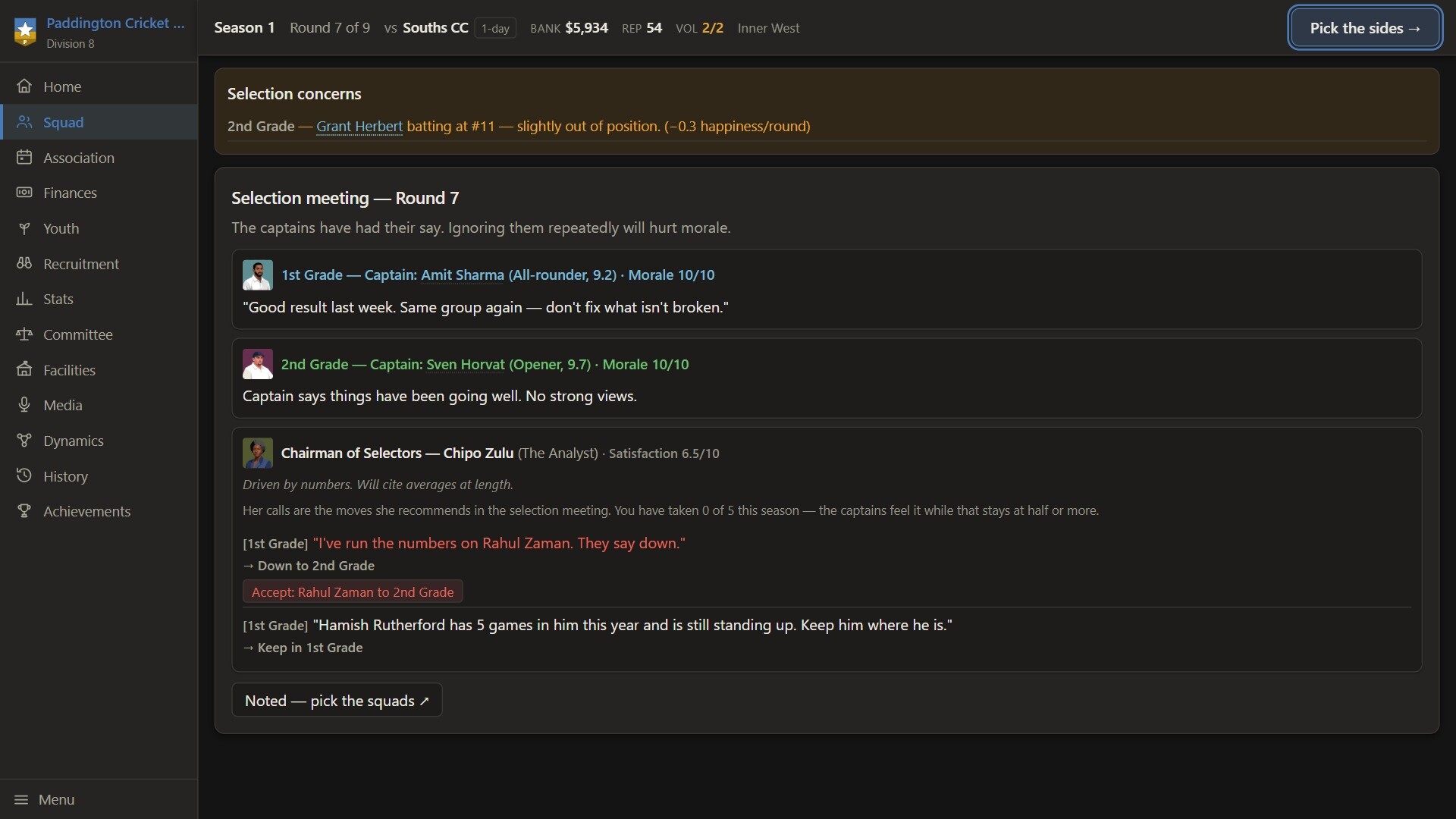Click the Recruitment binoculars icon

coord(24,264)
